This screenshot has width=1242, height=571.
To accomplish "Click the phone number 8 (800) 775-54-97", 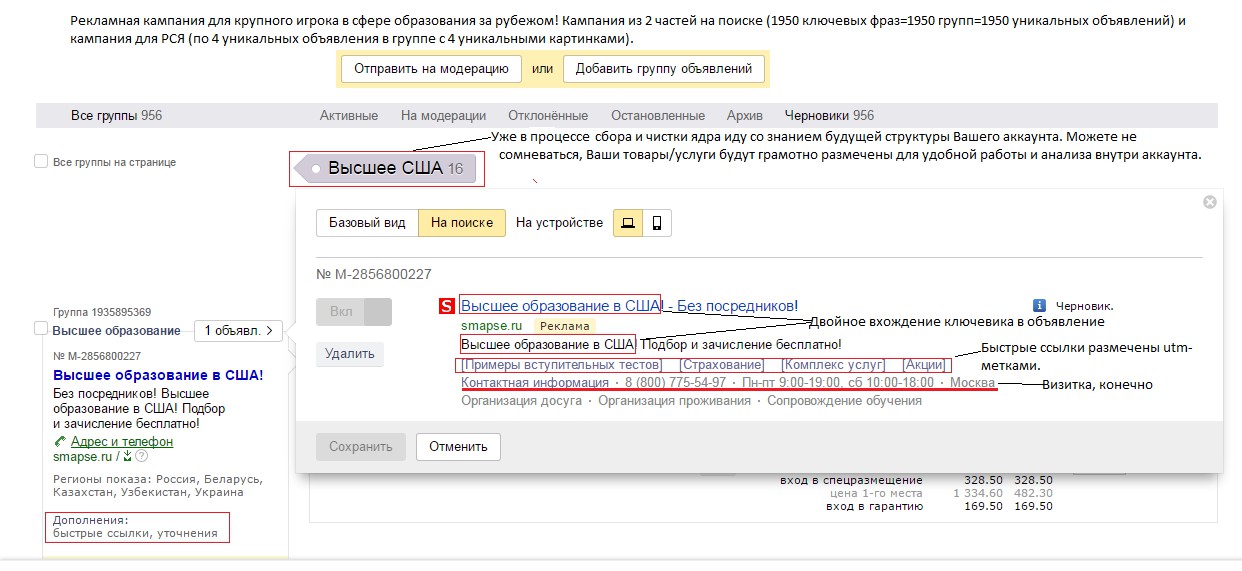I will click(x=675, y=383).
